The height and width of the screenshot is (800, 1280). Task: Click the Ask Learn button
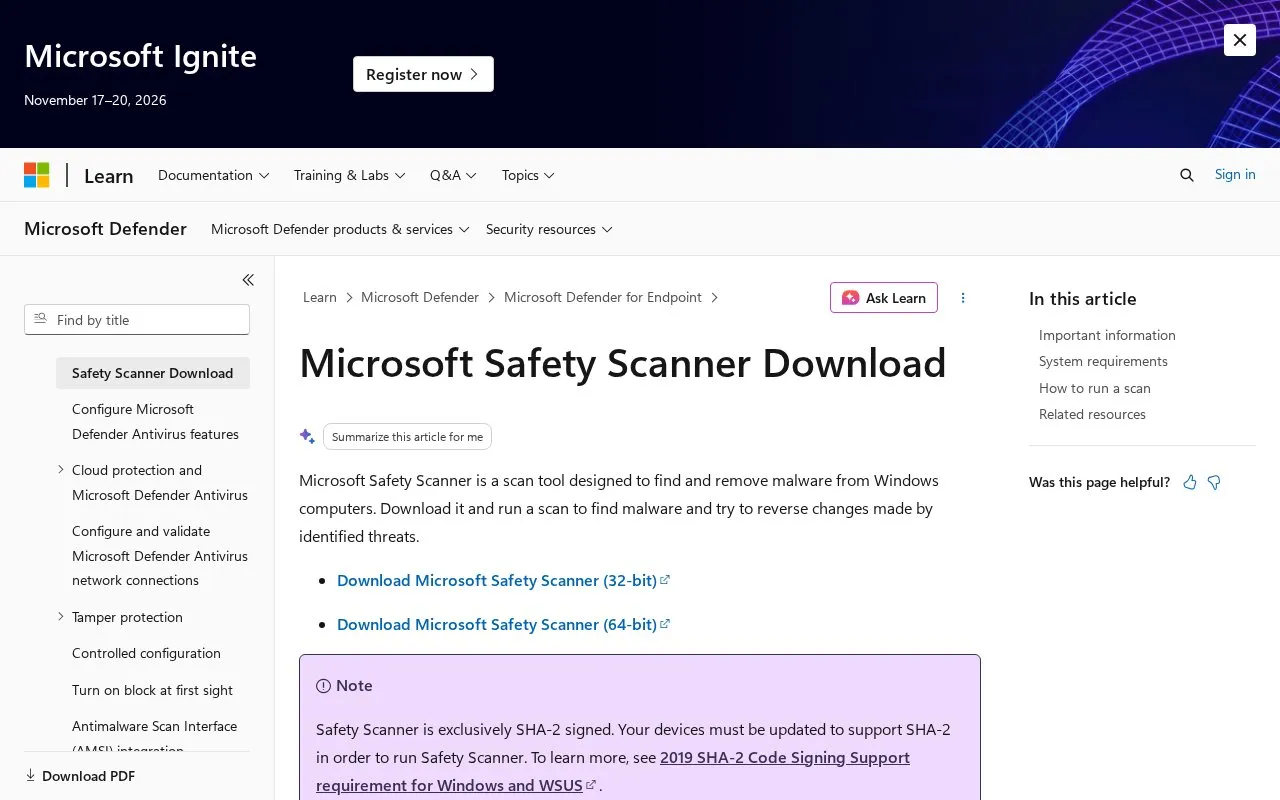(x=884, y=298)
